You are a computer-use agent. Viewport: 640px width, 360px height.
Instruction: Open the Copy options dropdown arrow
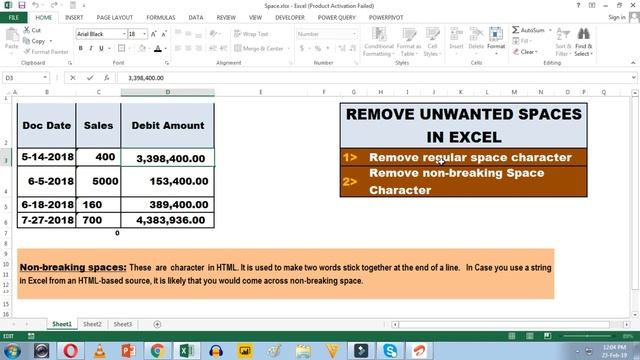51,41
